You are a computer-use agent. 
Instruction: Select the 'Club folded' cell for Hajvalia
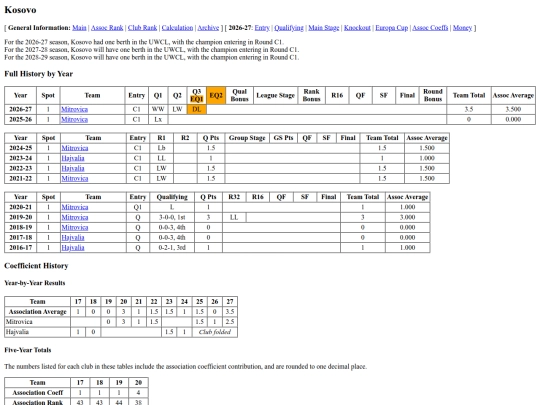coord(215,332)
